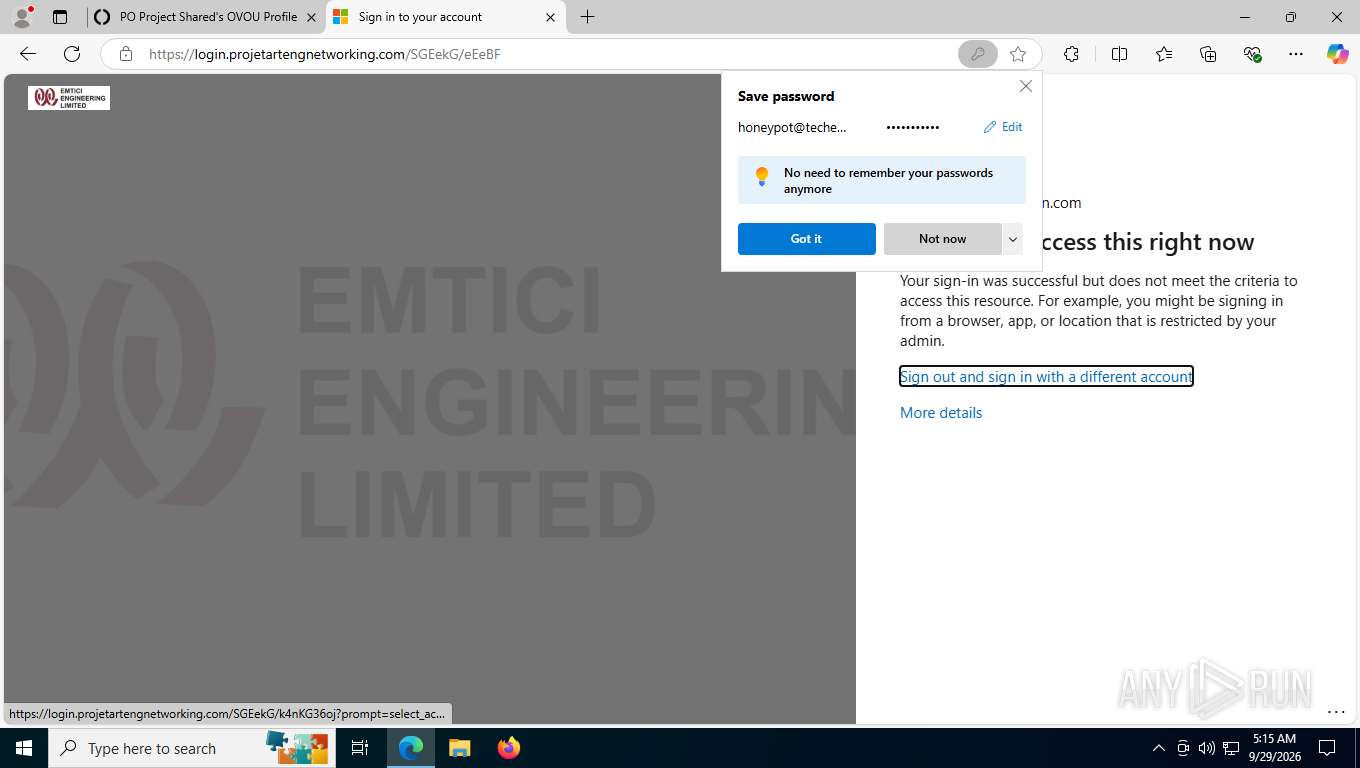
Task: Open the volume control in system tray
Action: (x=1207, y=748)
